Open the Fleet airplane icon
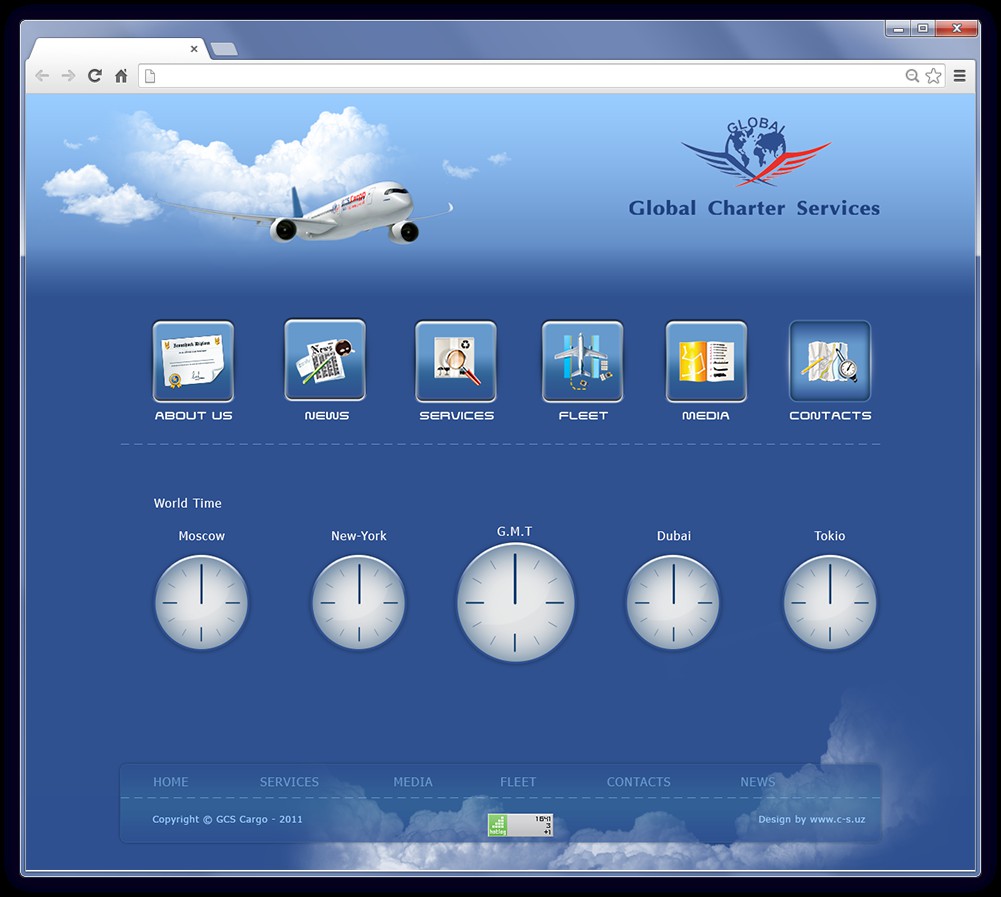The width and height of the screenshot is (1001, 897). coord(582,361)
